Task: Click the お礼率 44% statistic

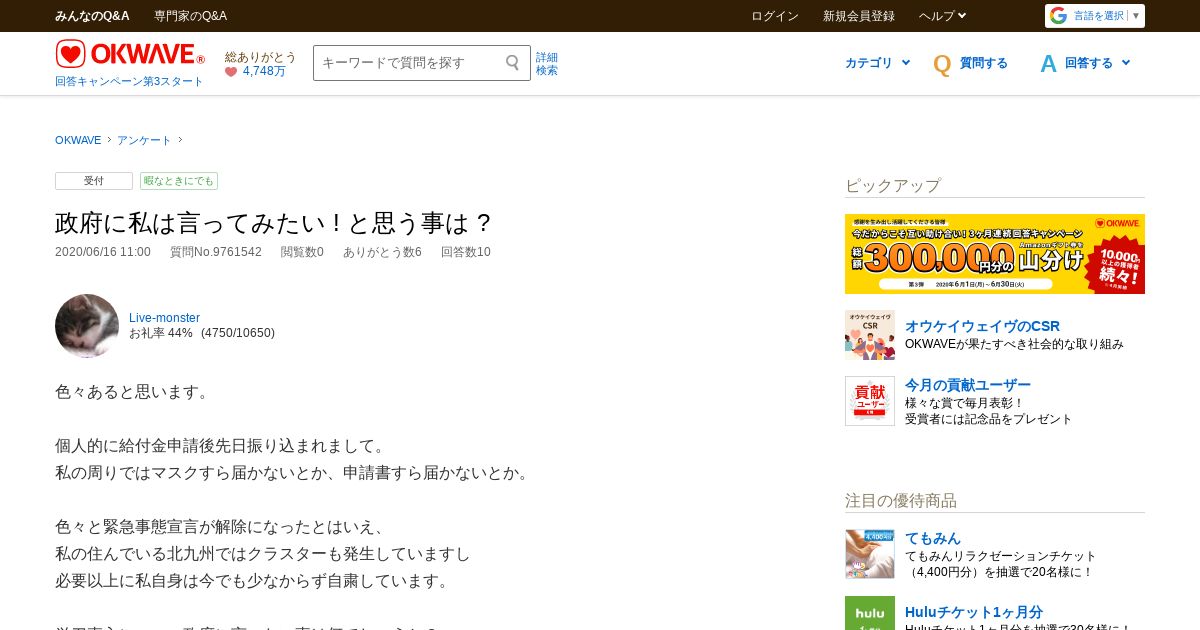Action: 161,333
